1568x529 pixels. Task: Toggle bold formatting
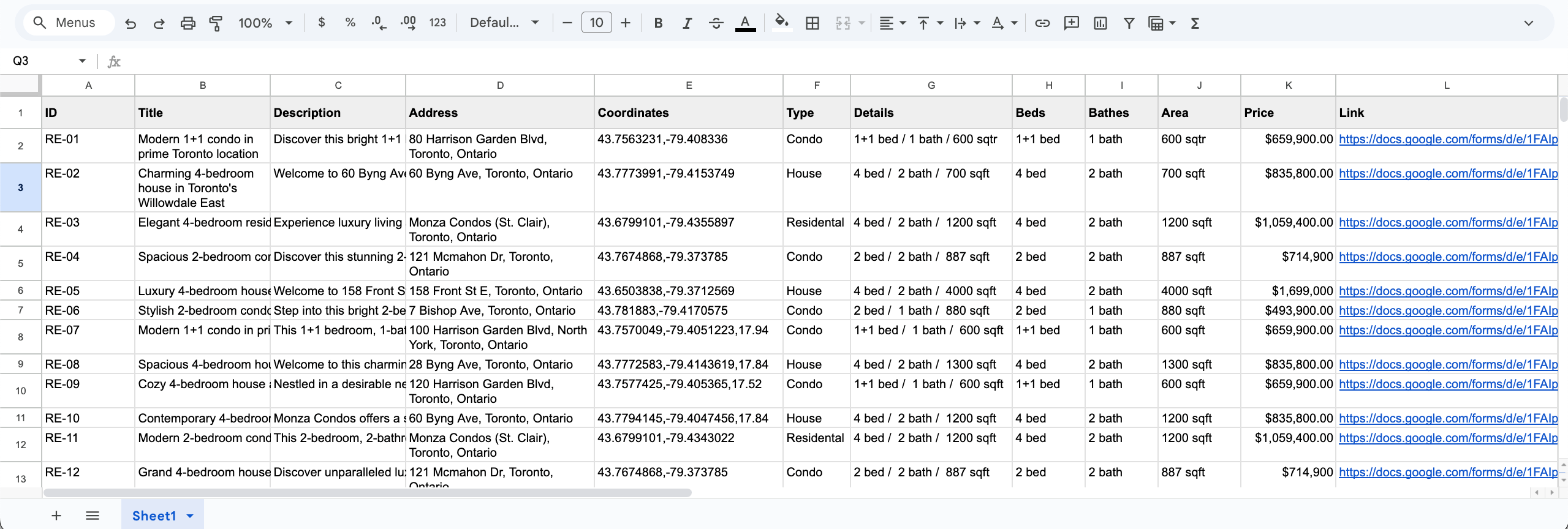[658, 23]
